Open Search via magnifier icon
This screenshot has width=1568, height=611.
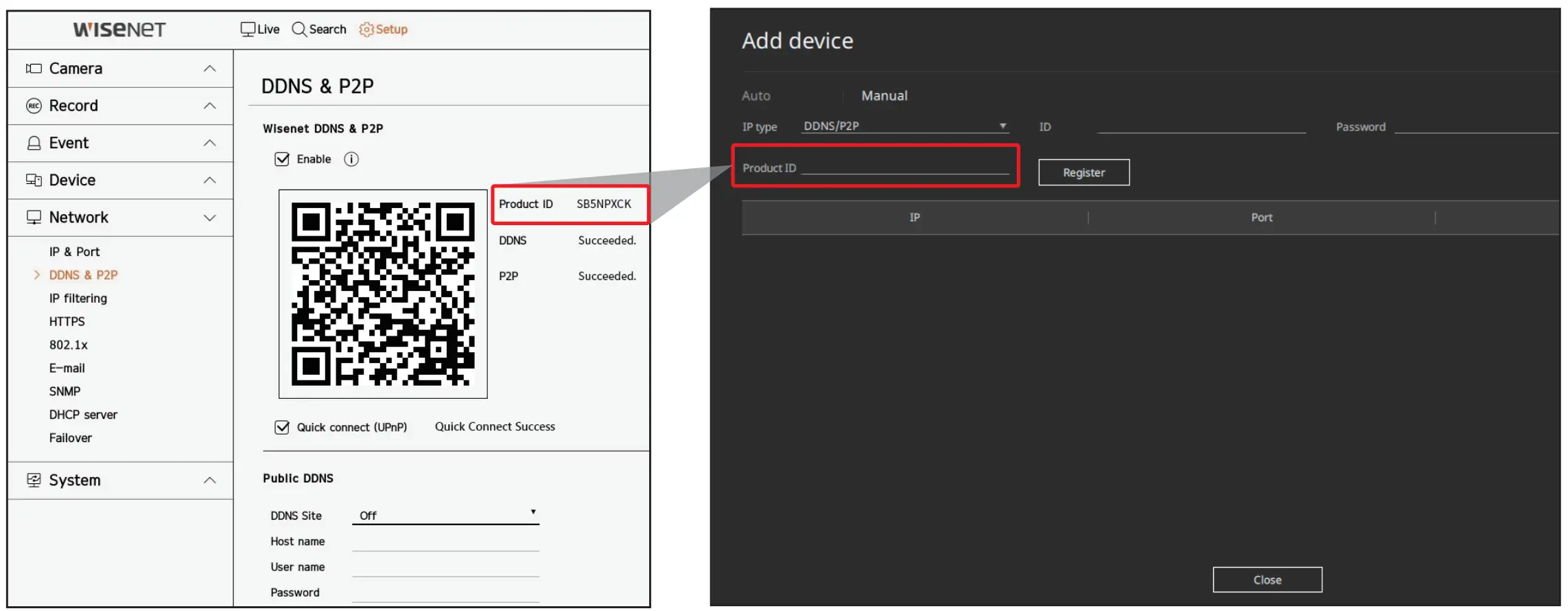point(299,30)
